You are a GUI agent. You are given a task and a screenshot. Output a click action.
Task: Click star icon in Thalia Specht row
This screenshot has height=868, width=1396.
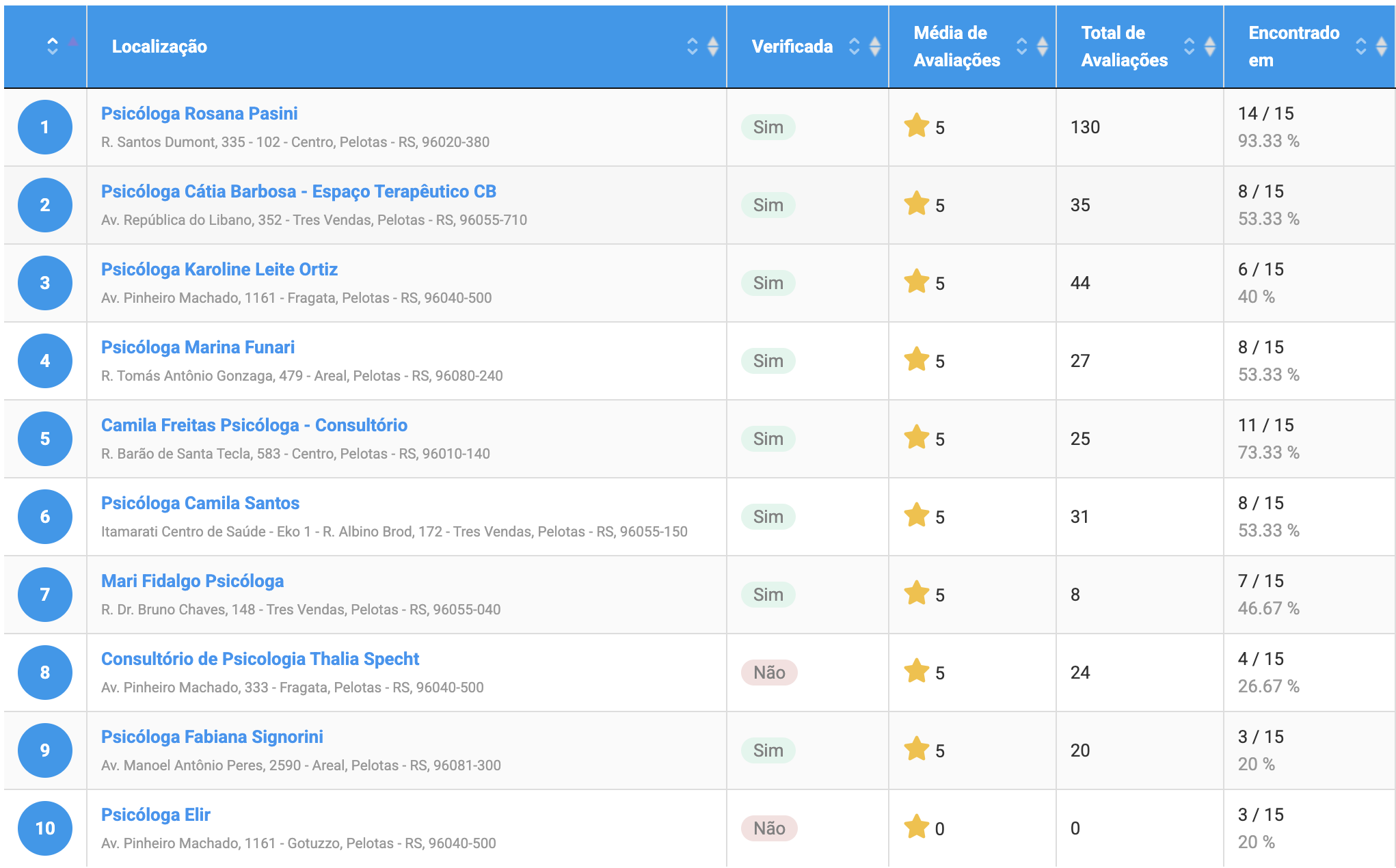pos(916,671)
